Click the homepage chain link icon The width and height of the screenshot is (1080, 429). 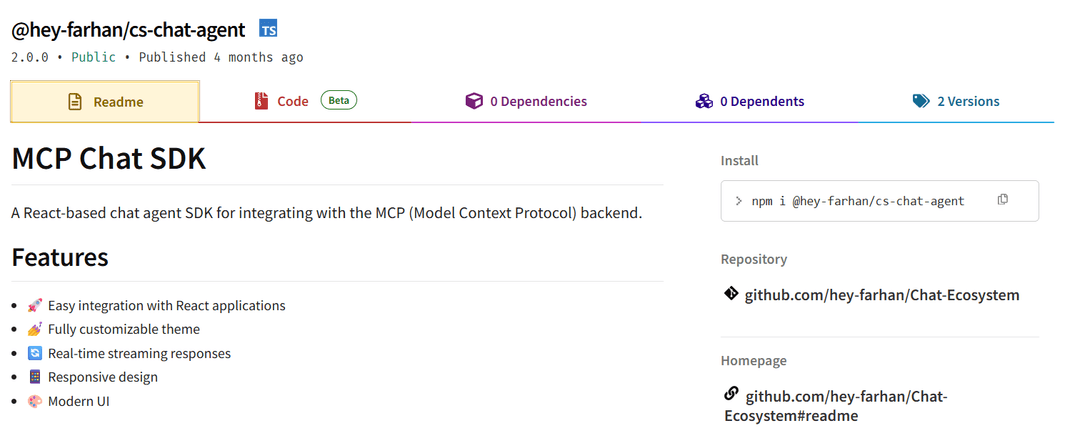tap(731, 393)
